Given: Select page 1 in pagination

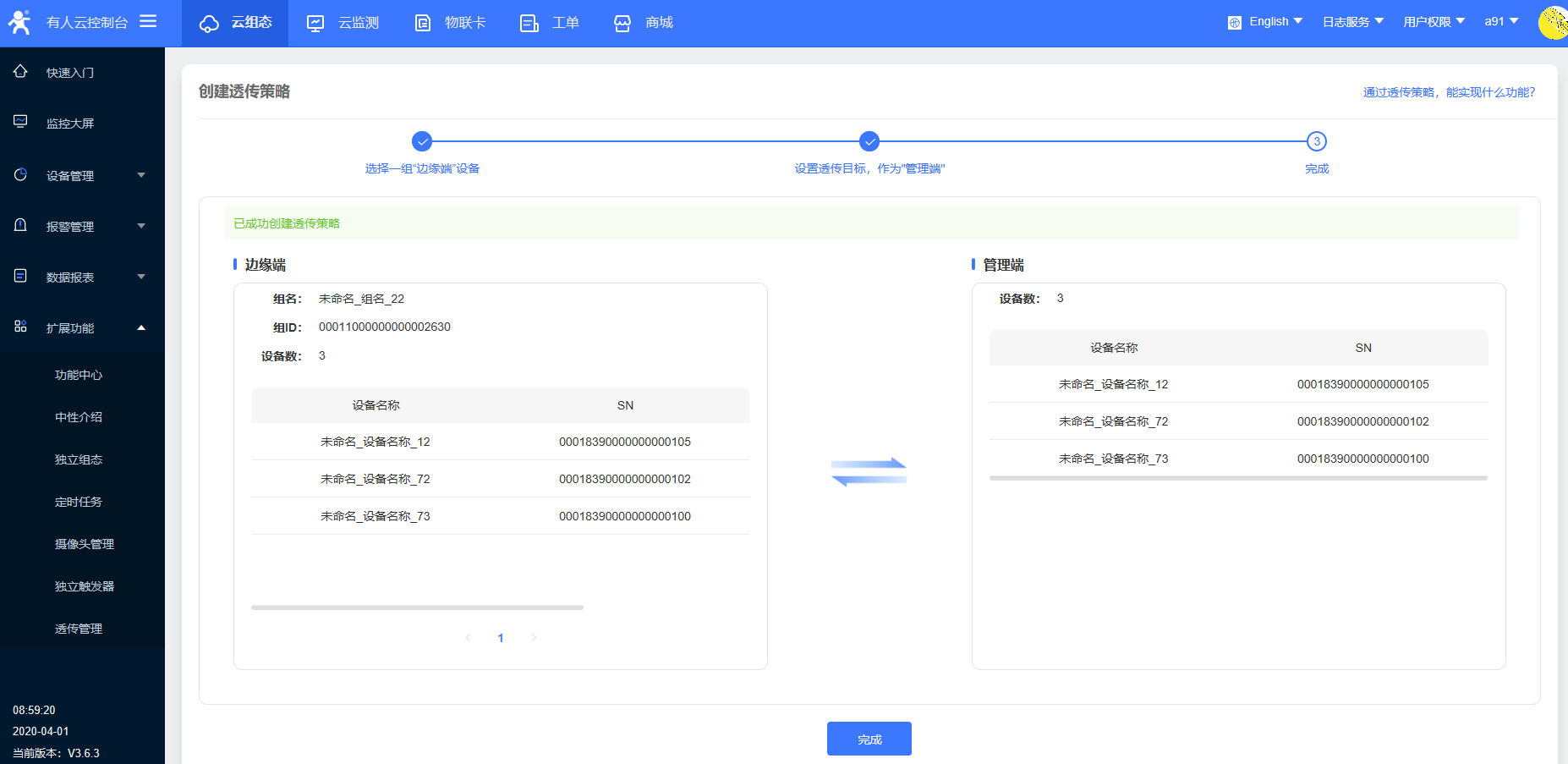Looking at the screenshot, I should 501,638.
